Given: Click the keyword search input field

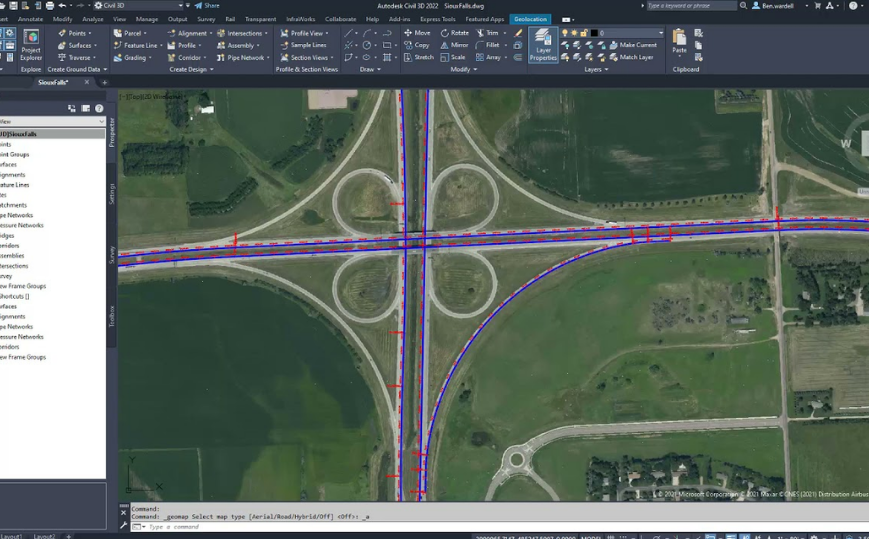Looking at the screenshot, I should (x=691, y=6).
